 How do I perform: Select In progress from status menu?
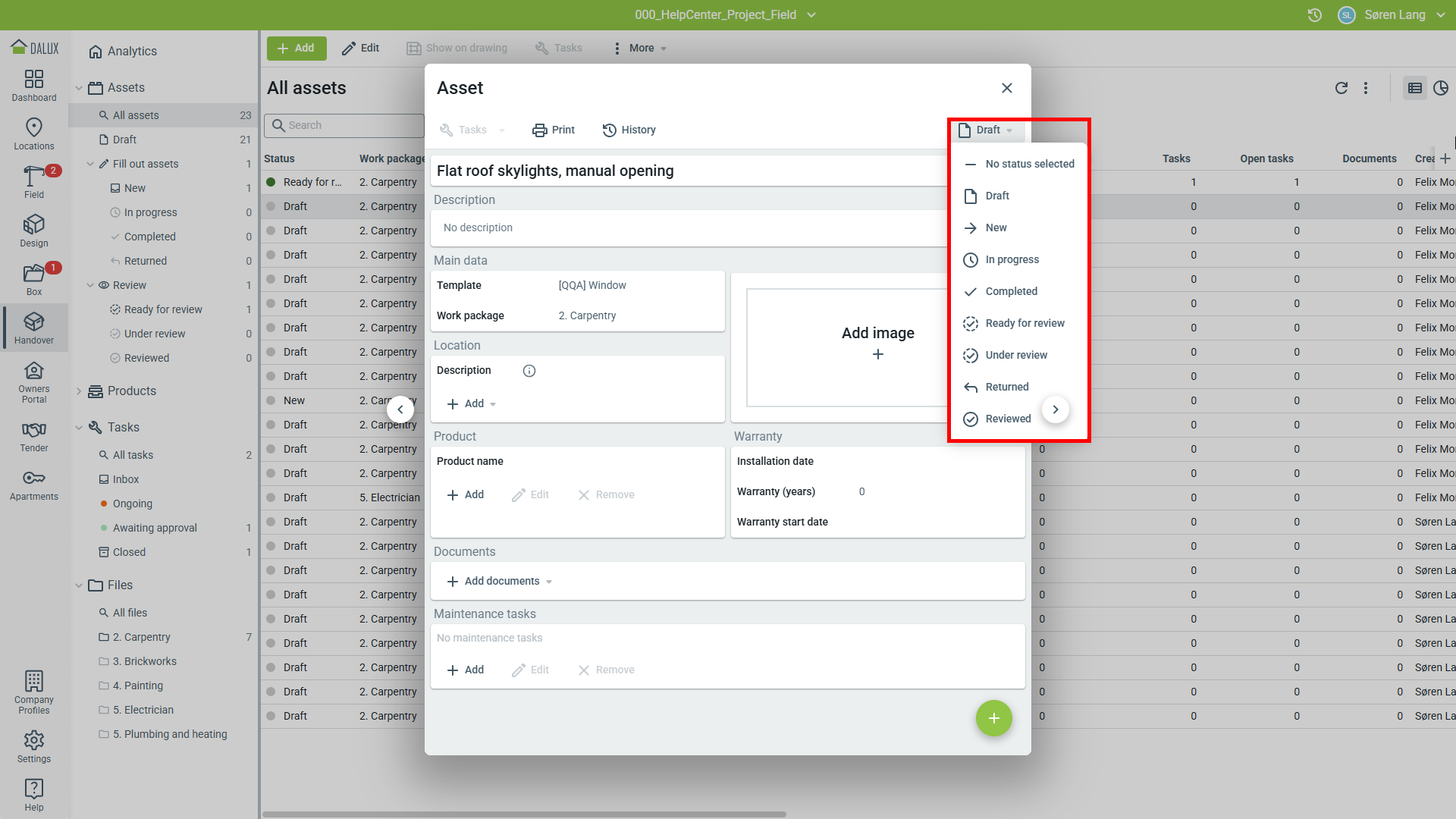[1012, 259]
